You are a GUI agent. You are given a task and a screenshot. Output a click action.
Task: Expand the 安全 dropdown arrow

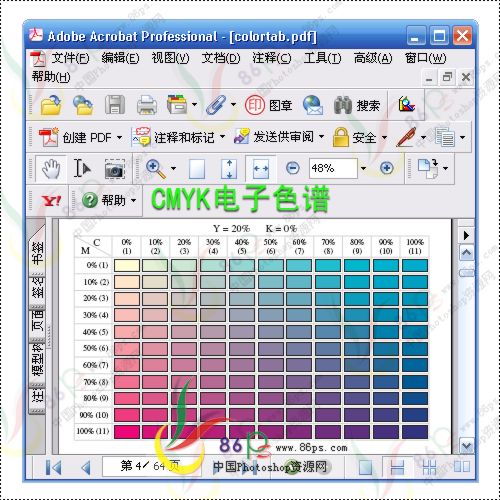pos(384,137)
